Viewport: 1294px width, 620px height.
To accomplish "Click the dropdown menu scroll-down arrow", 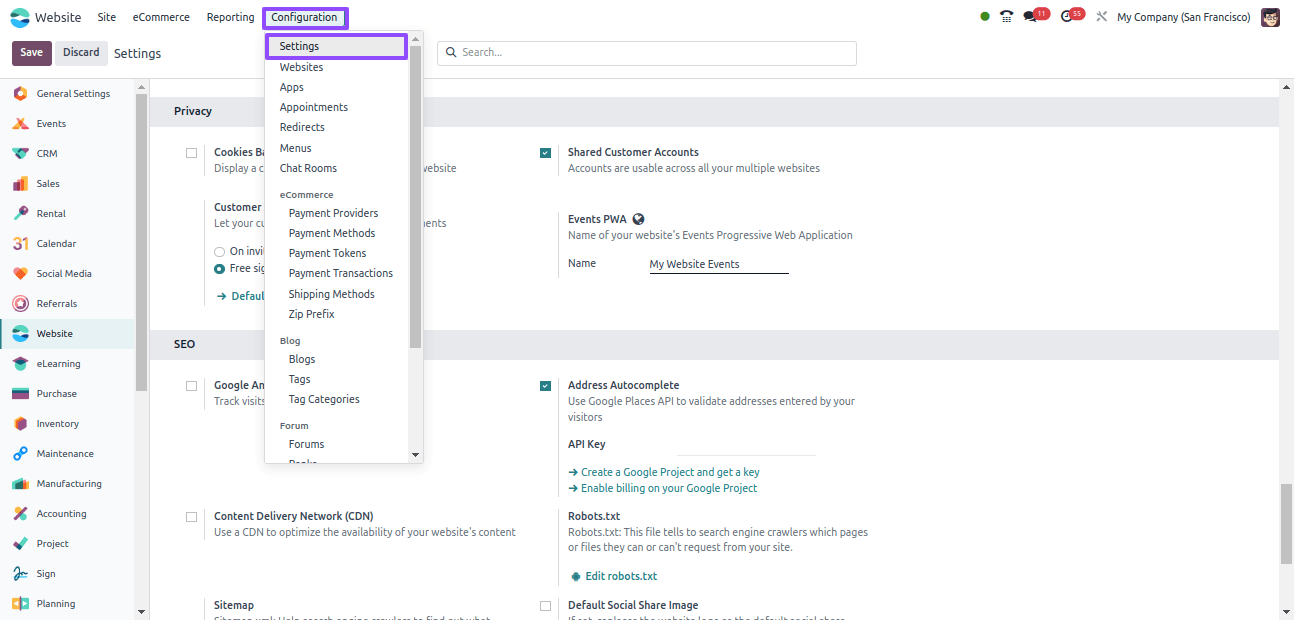I will (x=416, y=455).
